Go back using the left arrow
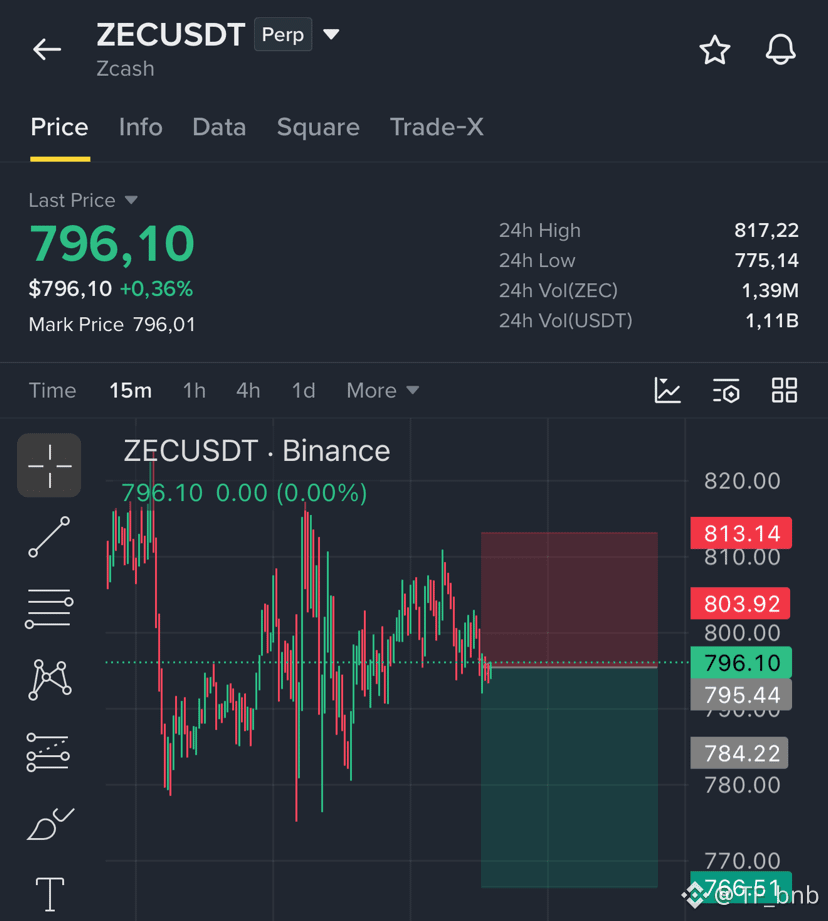 click(47, 49)
